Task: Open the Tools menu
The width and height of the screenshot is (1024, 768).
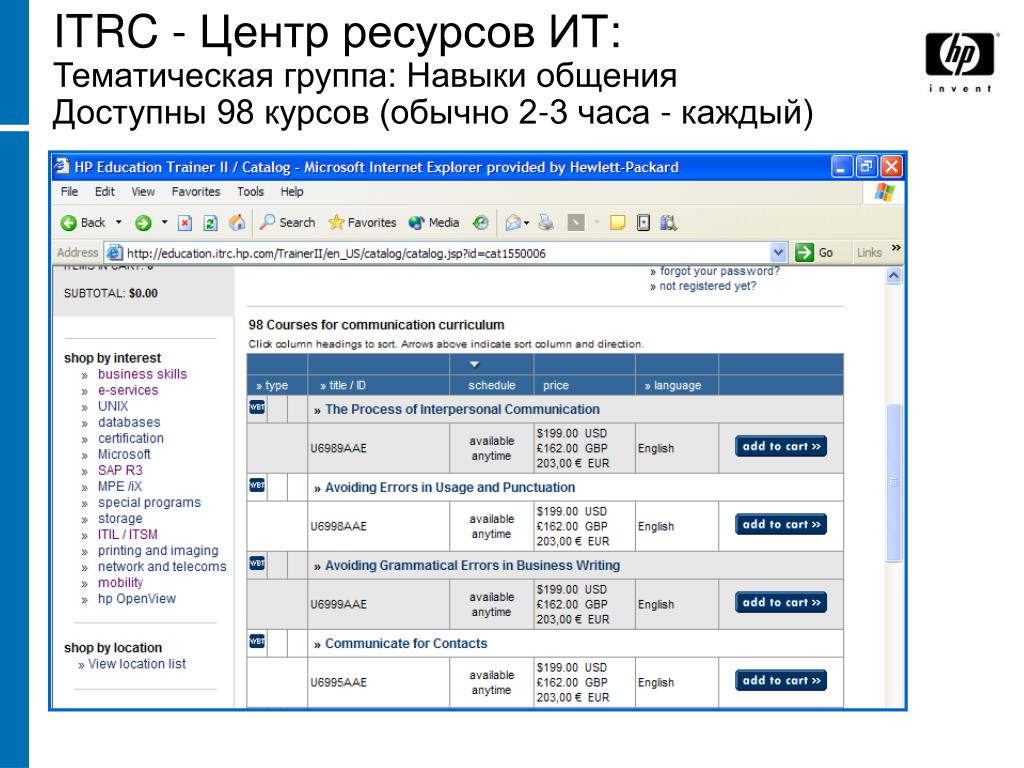Action: point(251,192)
